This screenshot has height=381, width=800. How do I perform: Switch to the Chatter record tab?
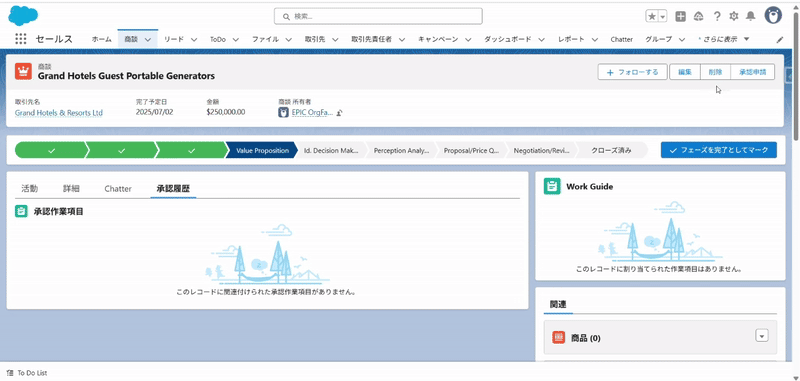(x=118, y=188)
